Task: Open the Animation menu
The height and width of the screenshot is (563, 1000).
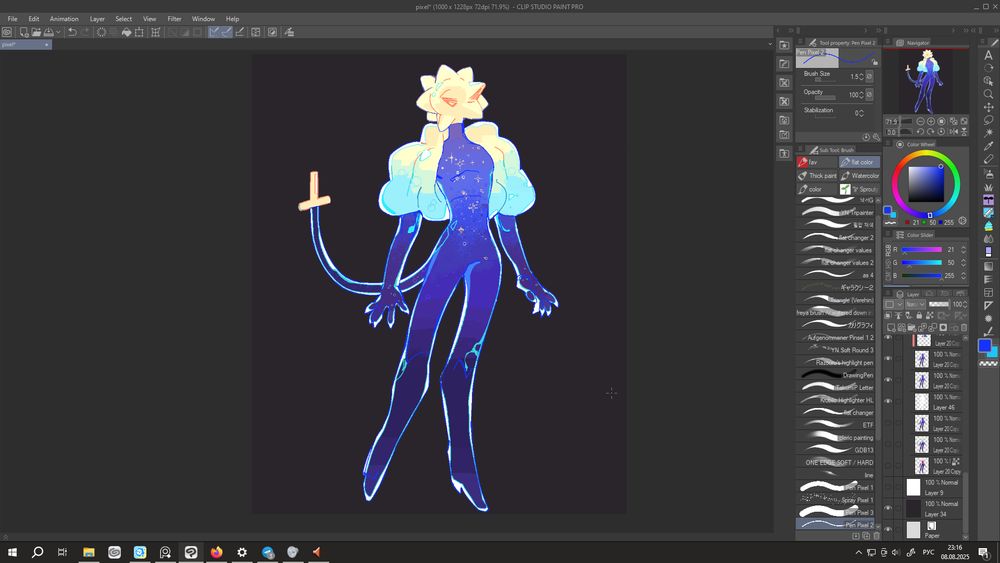Action: pyautogui.click(x=64, y=18)
